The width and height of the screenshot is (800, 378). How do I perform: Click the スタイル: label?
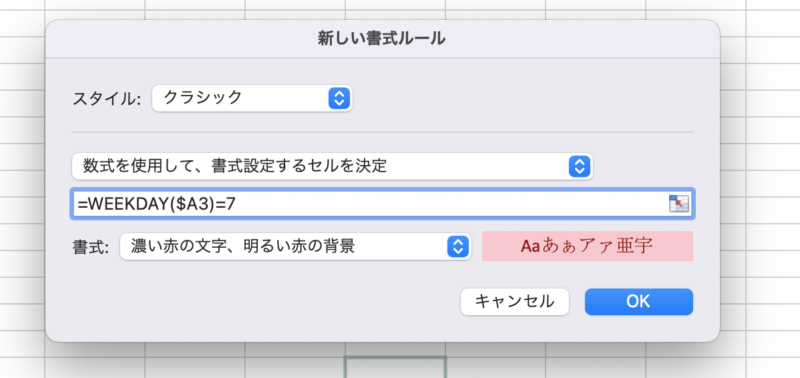click(x=107, y=98)
